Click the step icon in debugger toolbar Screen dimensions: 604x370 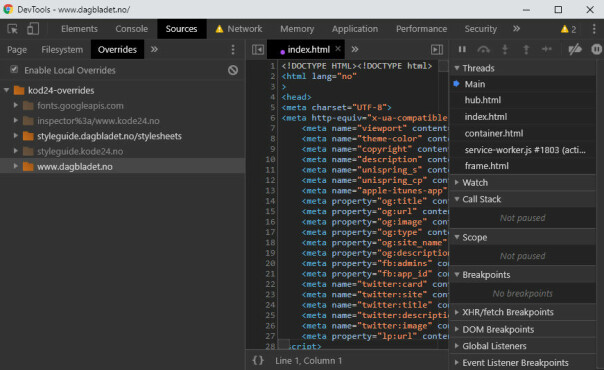[x=547, y=49]
